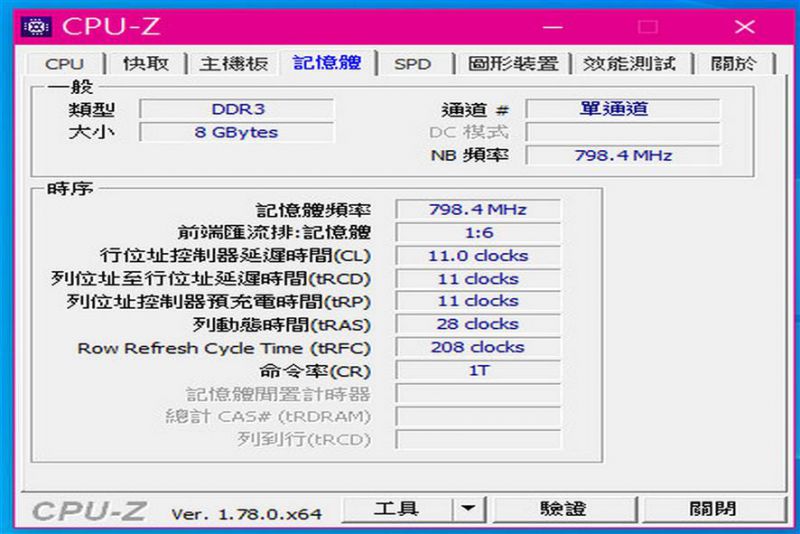Viewport: 800px width, 534px height.
Task: Click the tRP 11 clocks value
Action: (x=478, y=301)
